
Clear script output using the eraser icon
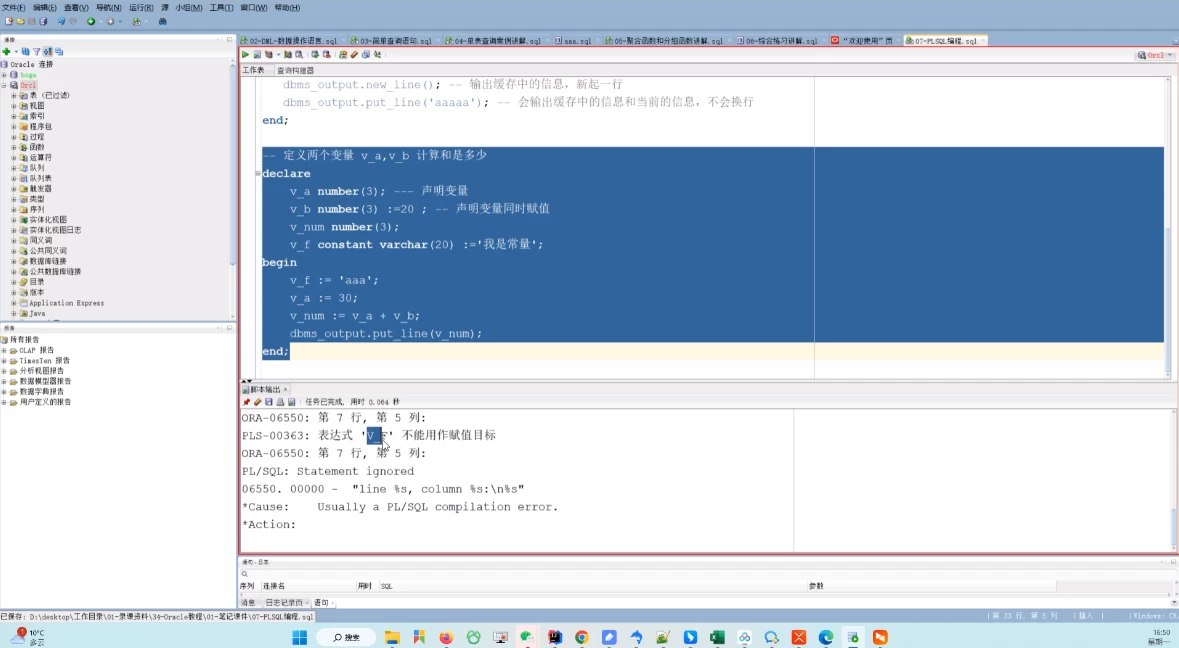click(x=257, y=402)
